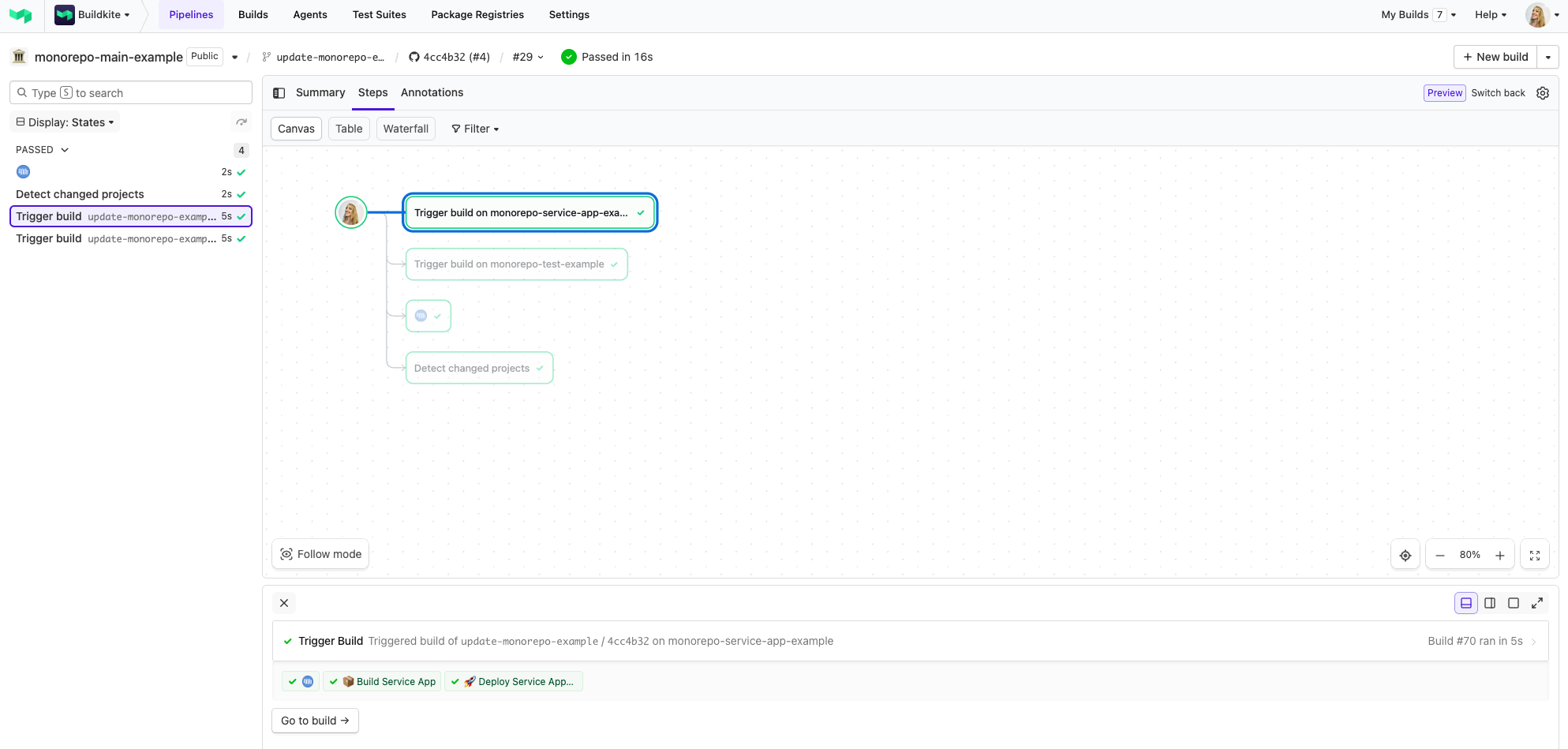
Task: Expand the pipeline options caret
Action: coord(234,57)
